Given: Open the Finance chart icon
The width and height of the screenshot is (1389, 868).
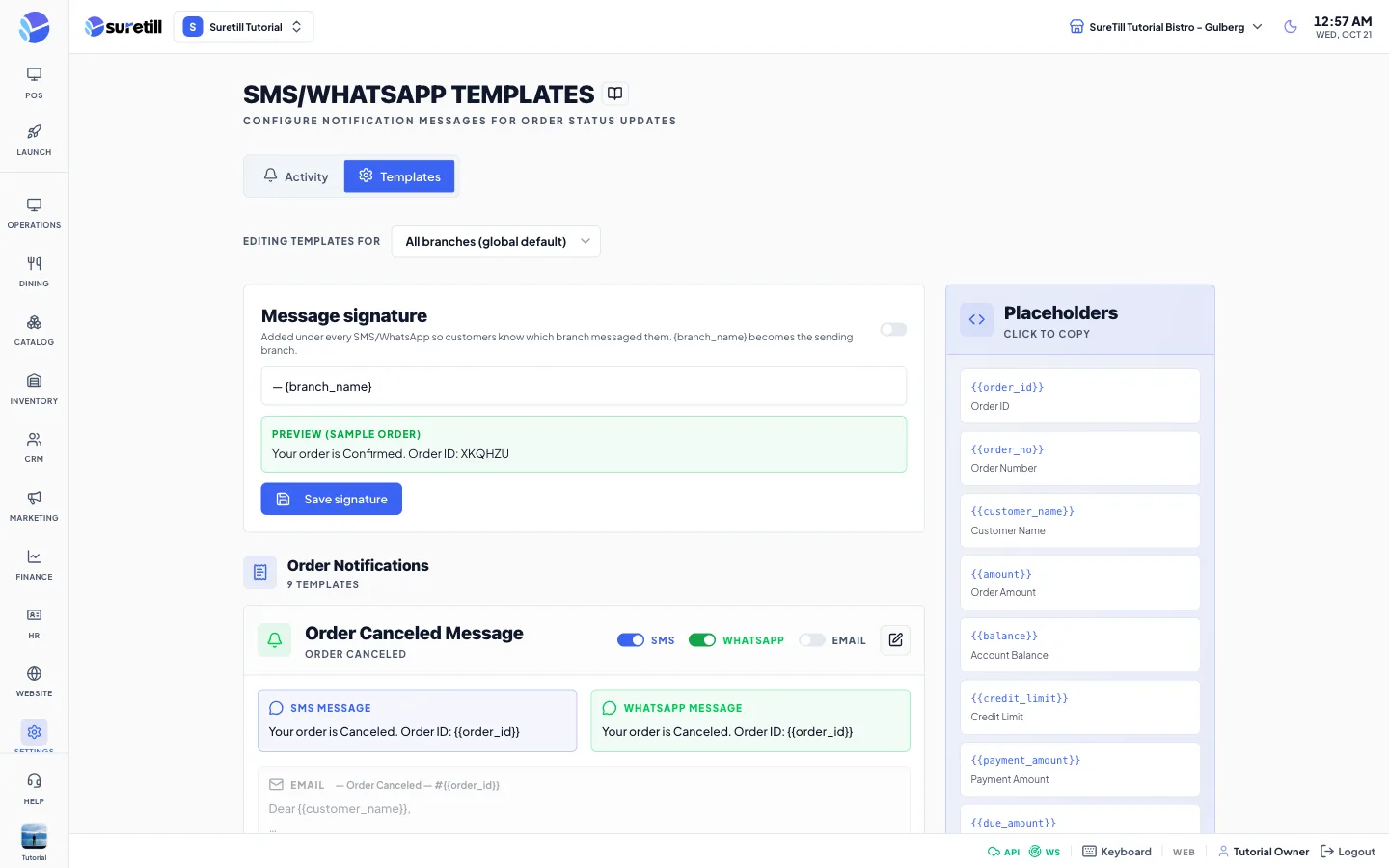Looking at the screenshot, I should coord(34,565).
